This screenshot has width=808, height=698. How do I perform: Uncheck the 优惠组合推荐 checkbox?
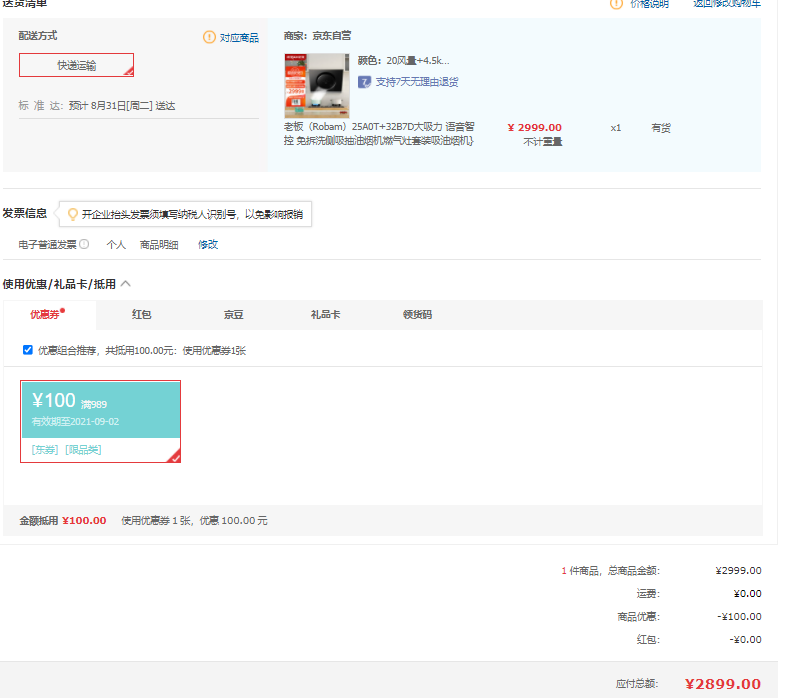click(28, 350)
